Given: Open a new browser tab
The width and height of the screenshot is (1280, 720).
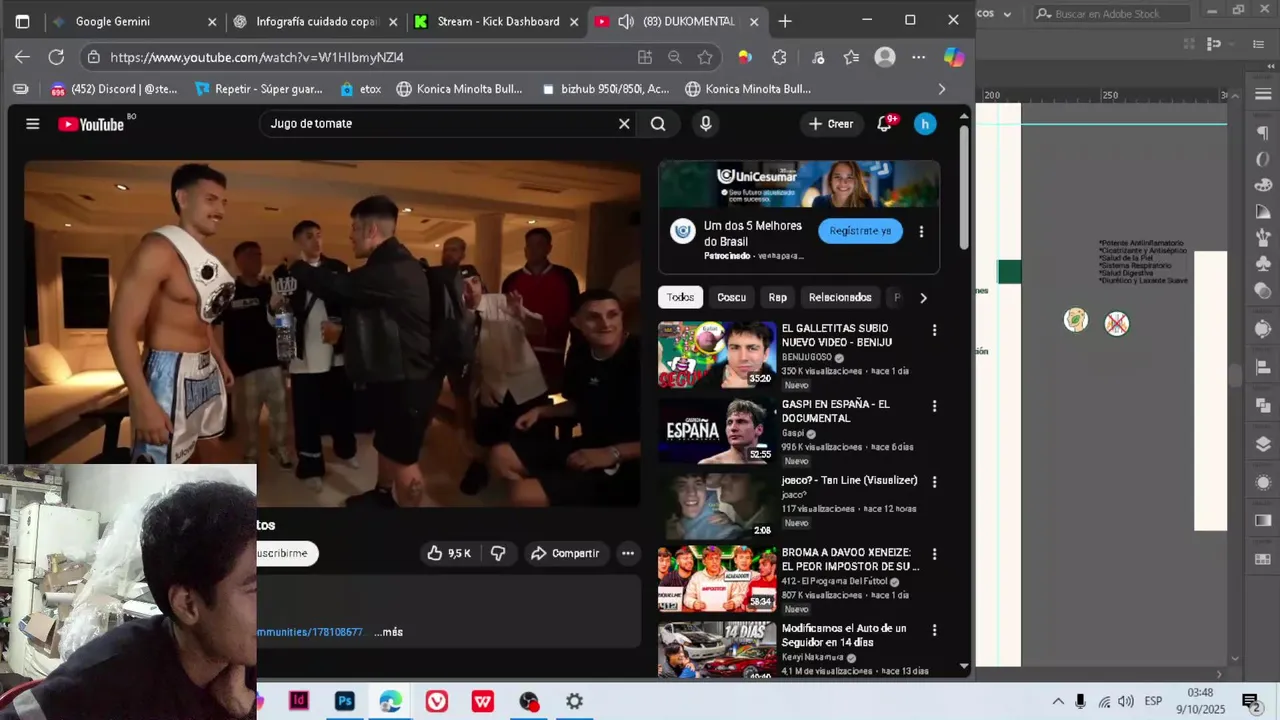Looking at the screenshot, I should point(785,21).
